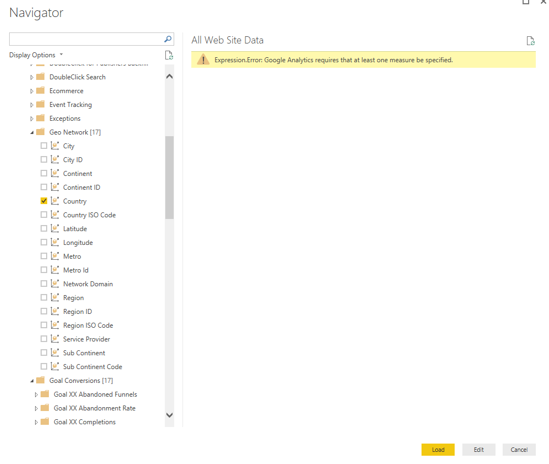Click the dimension icon beside Longitude
Image resolution: width=549 pixels, height=464 pixels.
(x=55, y=242)
